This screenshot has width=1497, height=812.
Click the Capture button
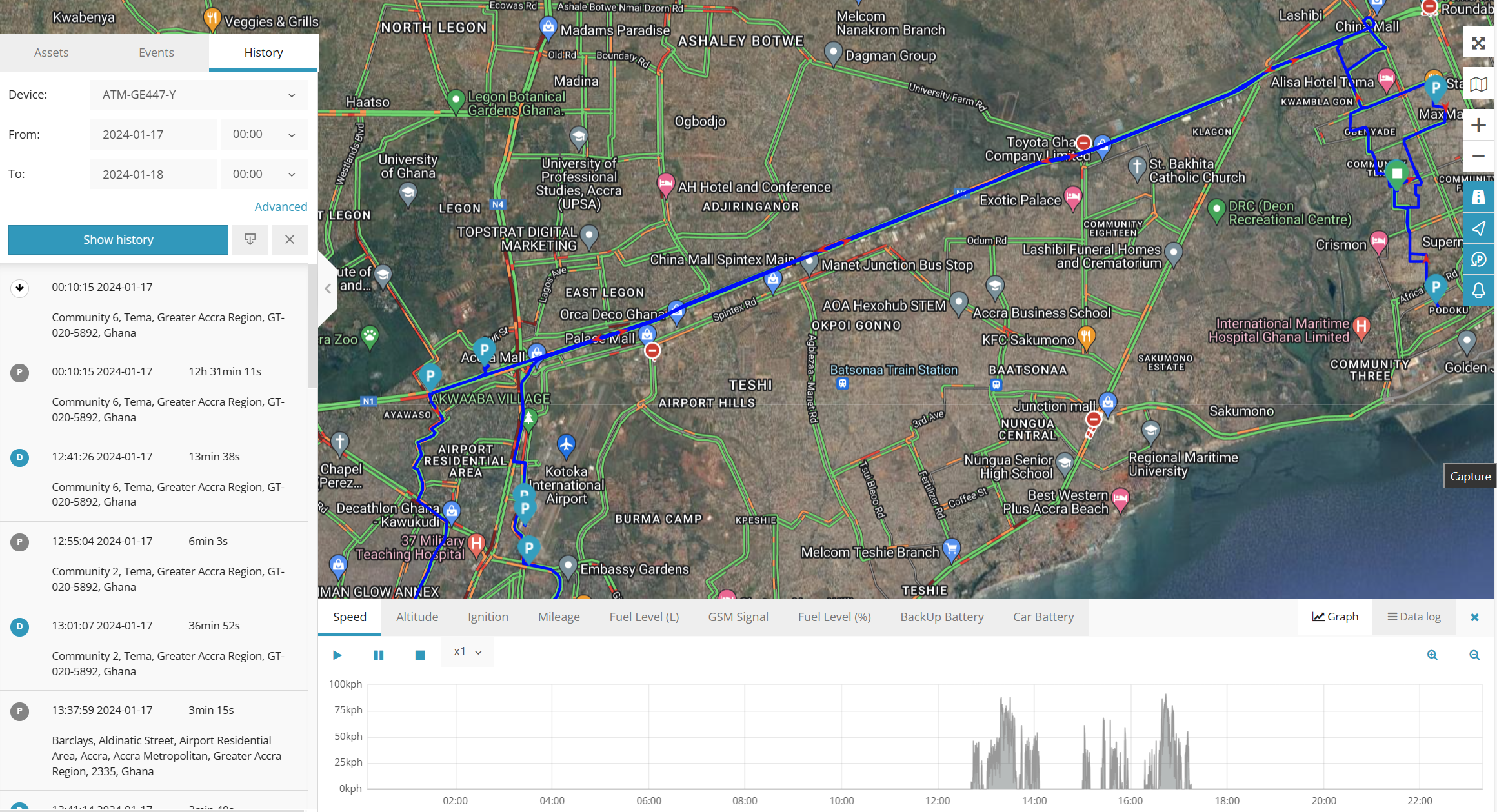1470,477
